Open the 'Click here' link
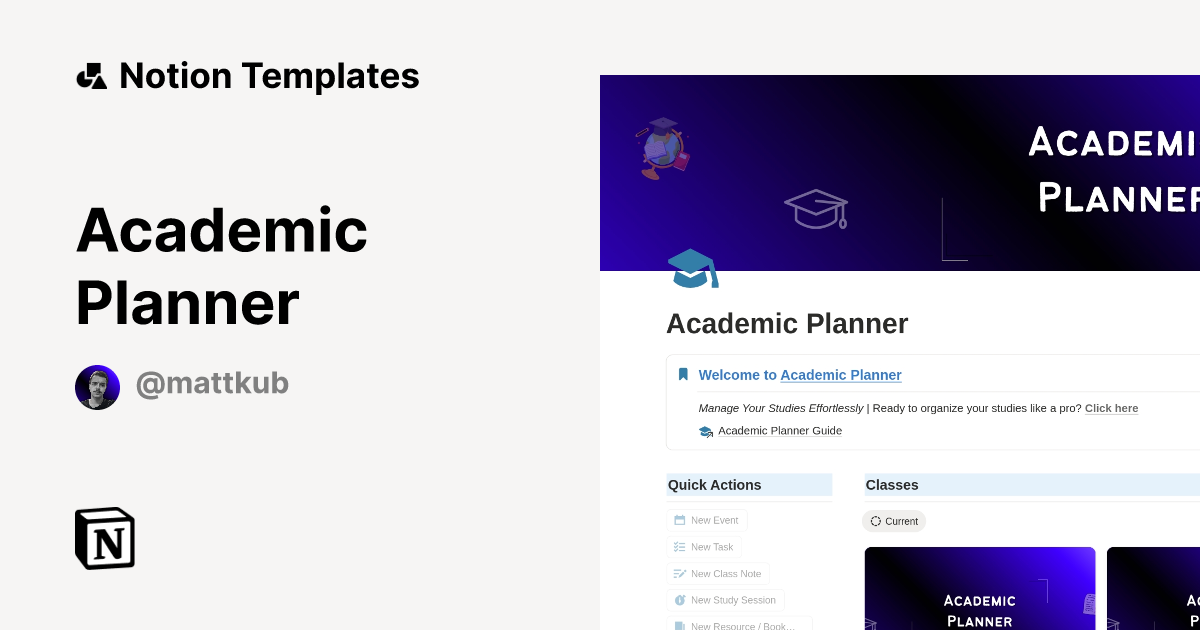 coord(1111,408)
